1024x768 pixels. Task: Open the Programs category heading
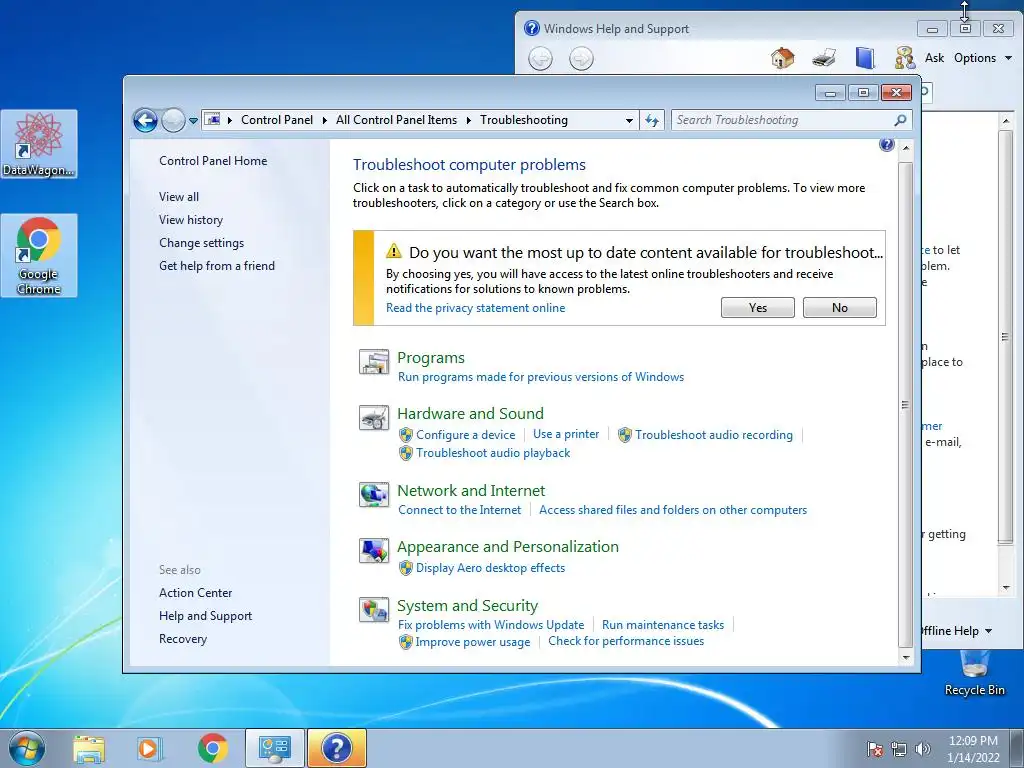[x=431, y=358]
